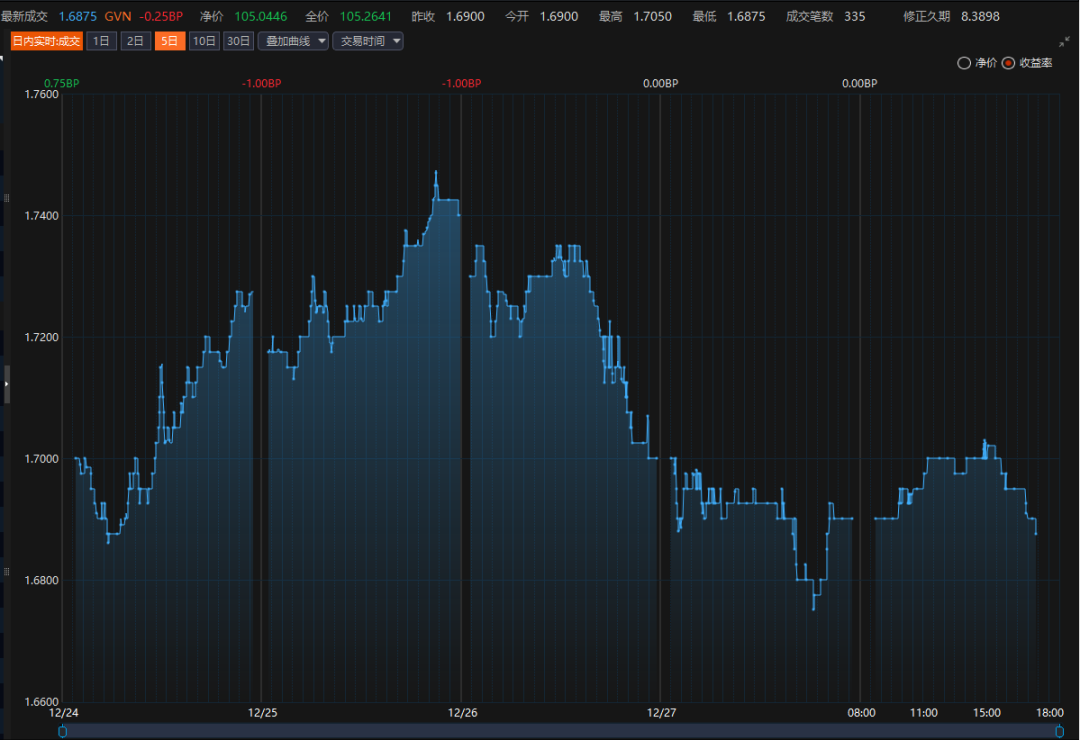Click the chart's lowest dip below 1.6800
Image resolution: width=1080 pixels, height=740 pixels.
coord(813,608)
